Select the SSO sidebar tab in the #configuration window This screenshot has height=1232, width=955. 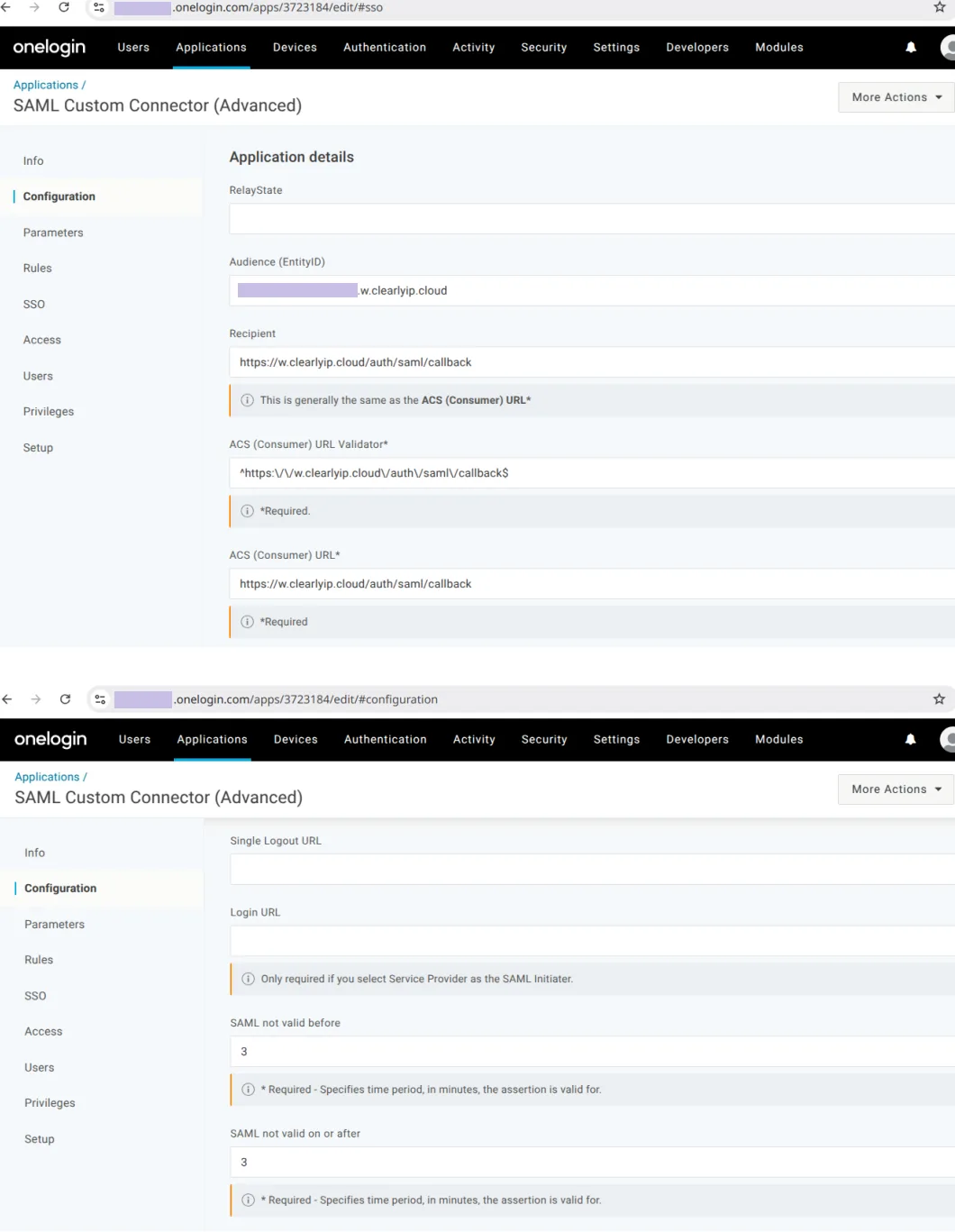pyautogui.click(x=35, y=996)
